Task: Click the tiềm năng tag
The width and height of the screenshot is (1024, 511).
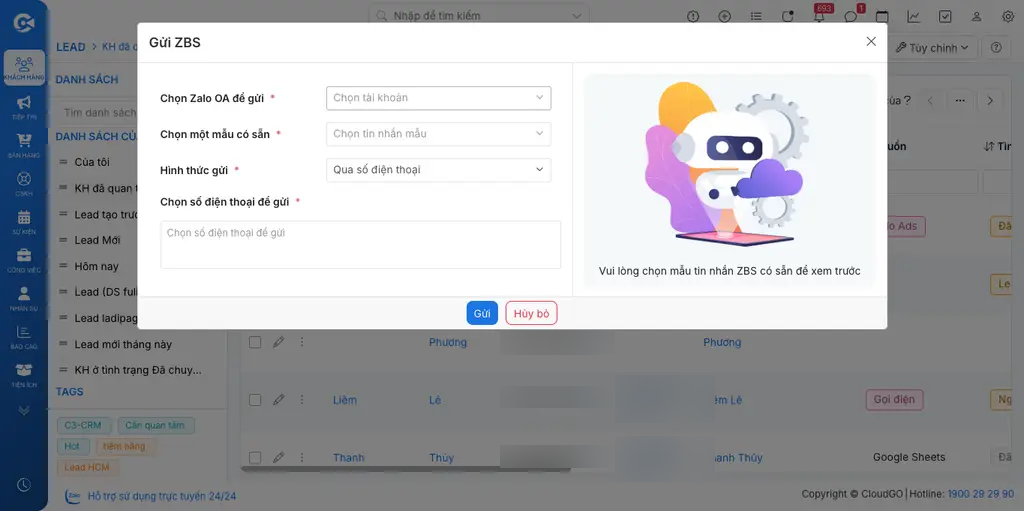Action: [125, 446]
